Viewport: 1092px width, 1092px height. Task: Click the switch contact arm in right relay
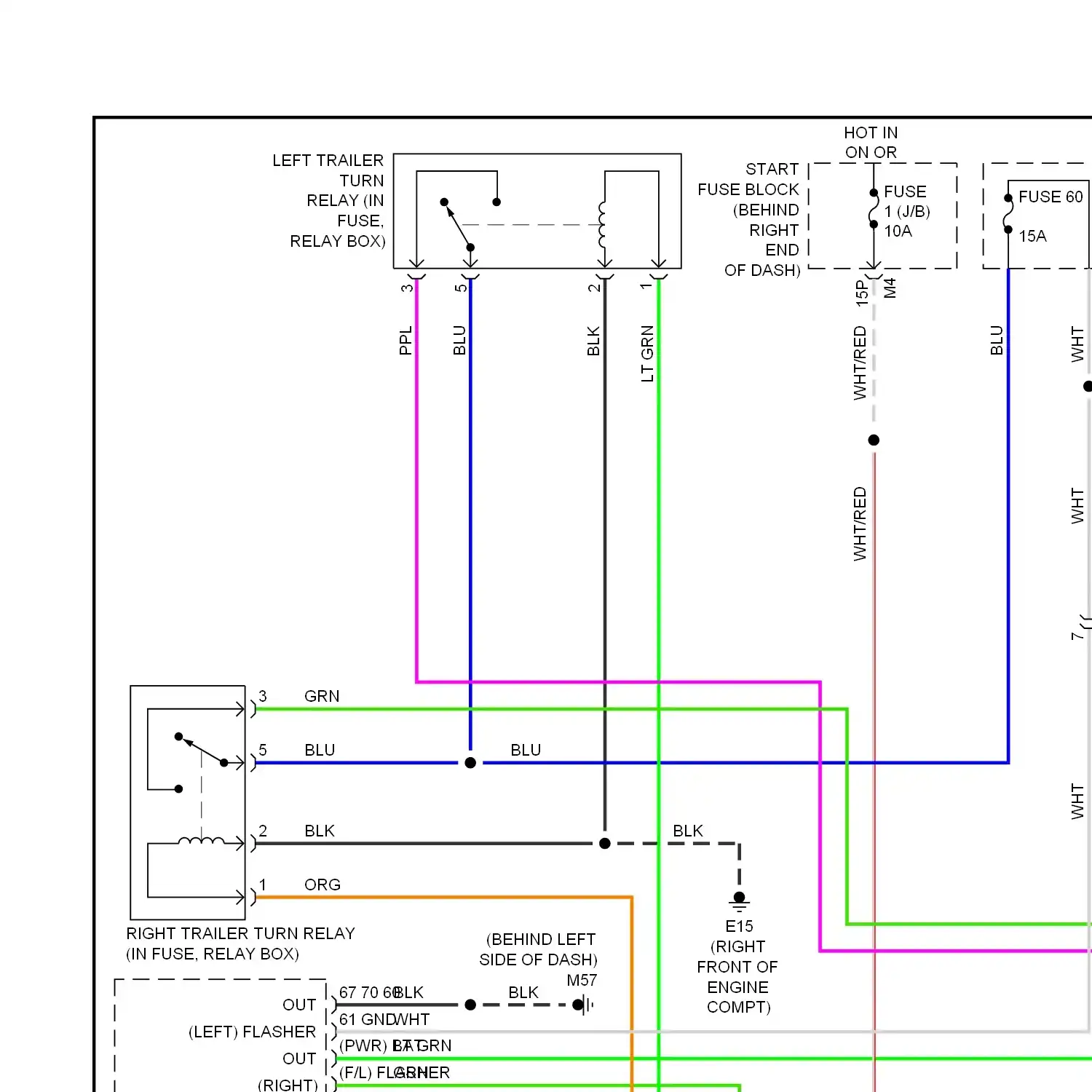pyautogui.click(x=202, y=750)
